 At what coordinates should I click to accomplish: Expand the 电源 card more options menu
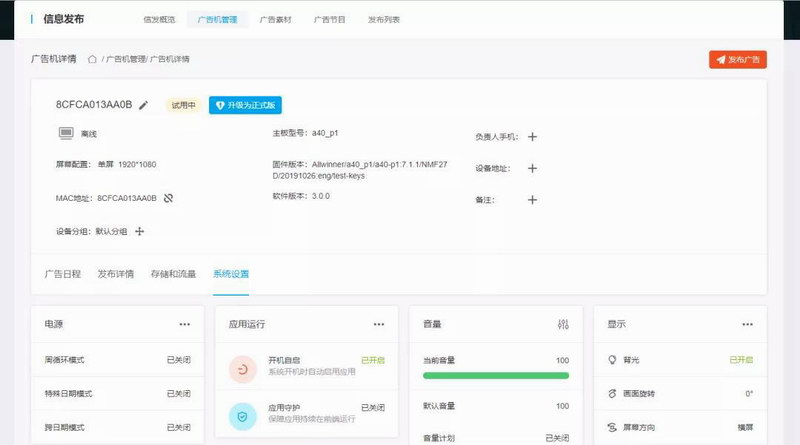pos(184,324)
